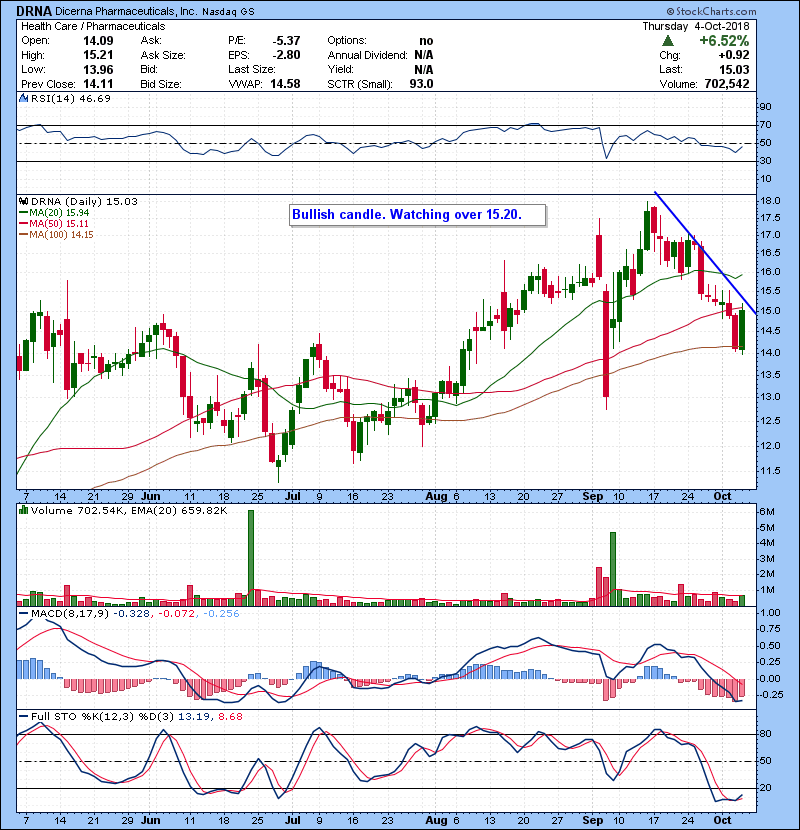This screenshot has width=800, height=830.
Task: Click the green up-triangle price change icon
Action: [668, 41]
